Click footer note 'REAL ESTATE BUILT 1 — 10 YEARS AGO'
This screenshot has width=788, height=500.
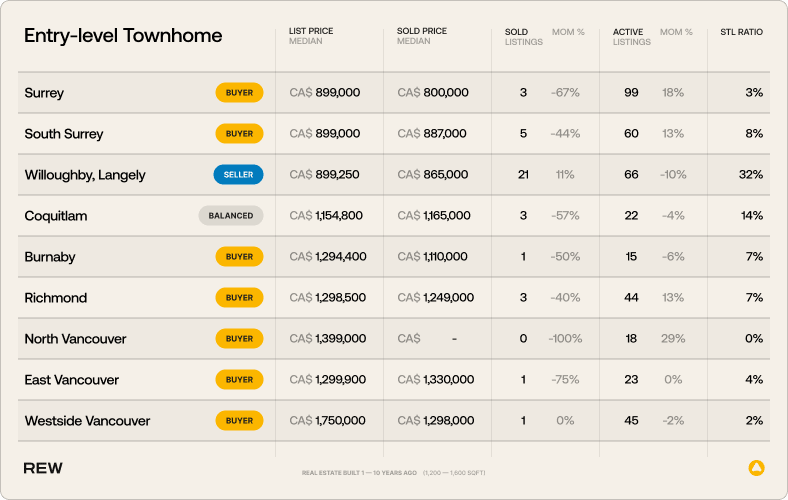pos(359,473)
